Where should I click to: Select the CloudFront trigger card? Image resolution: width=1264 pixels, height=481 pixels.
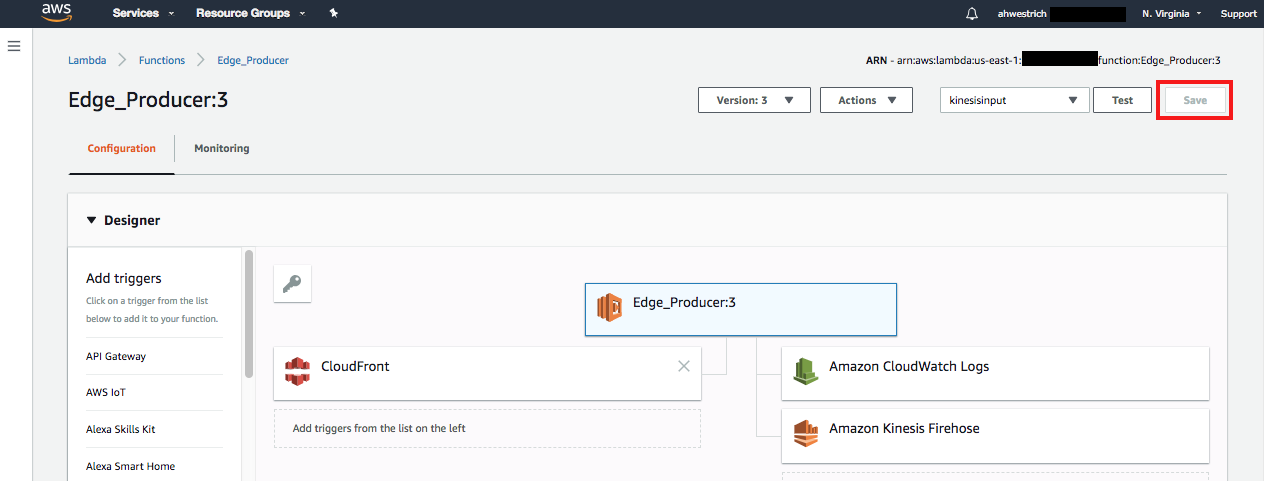(487, 373)
